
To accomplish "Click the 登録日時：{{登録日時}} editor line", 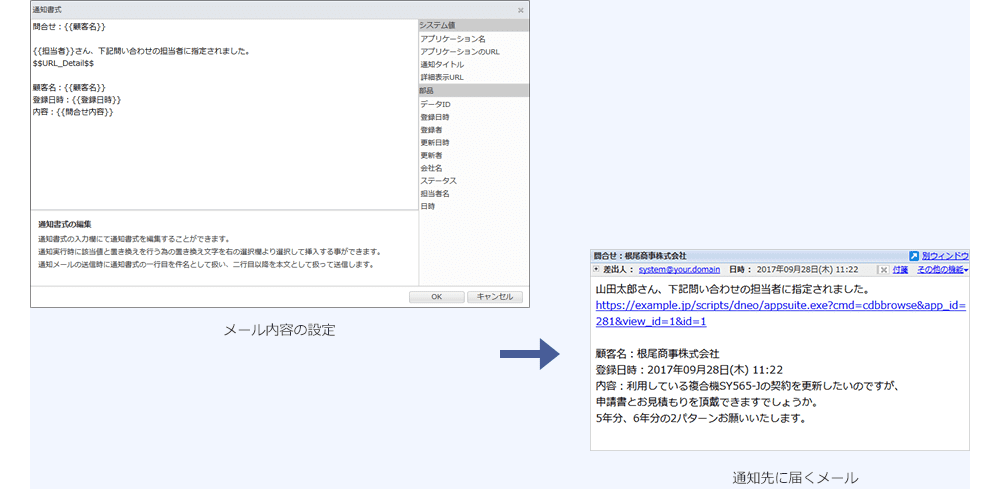I will click(77, 100).
